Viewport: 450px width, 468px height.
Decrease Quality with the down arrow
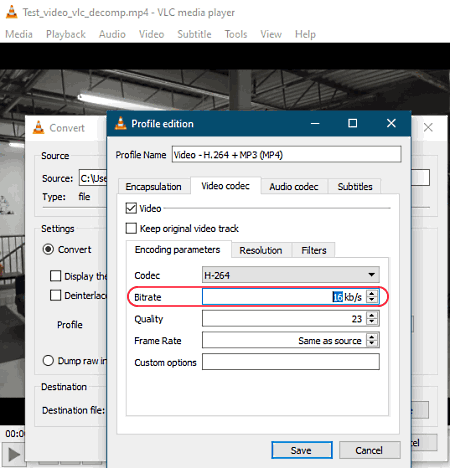point(372,321)
